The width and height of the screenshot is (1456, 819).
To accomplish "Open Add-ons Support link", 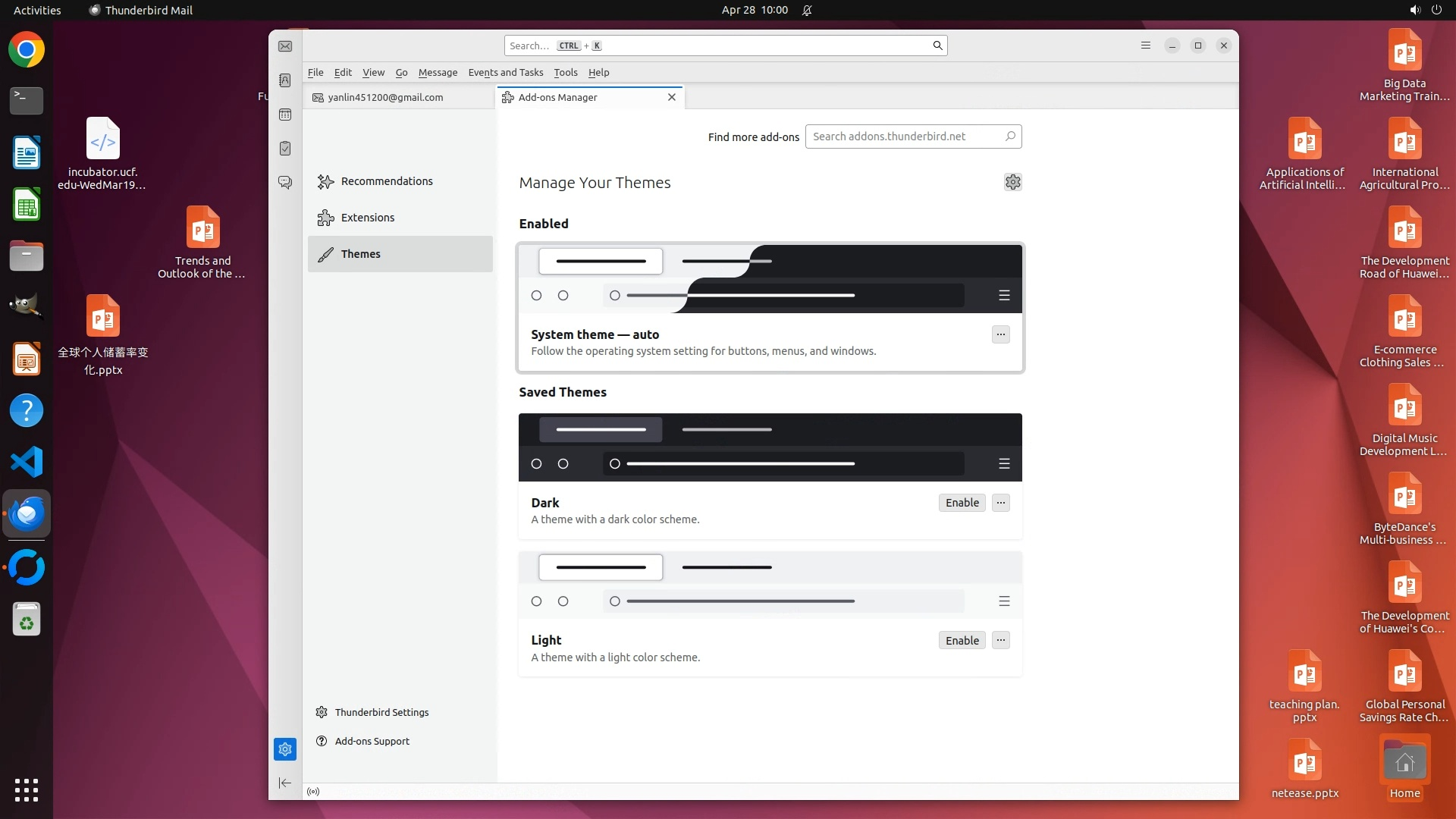I will [372, 741].
